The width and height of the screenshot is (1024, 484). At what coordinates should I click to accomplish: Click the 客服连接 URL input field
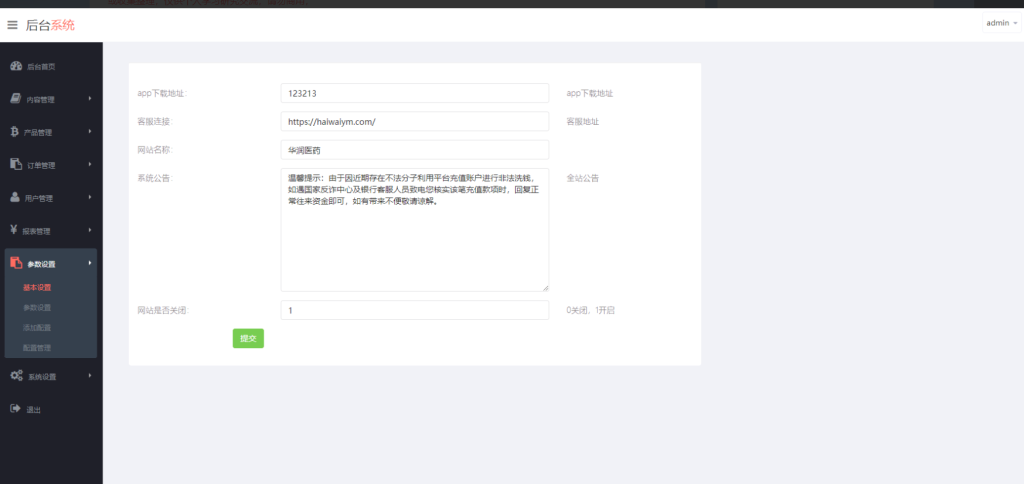pyautogui.click(x=415, y=121)
